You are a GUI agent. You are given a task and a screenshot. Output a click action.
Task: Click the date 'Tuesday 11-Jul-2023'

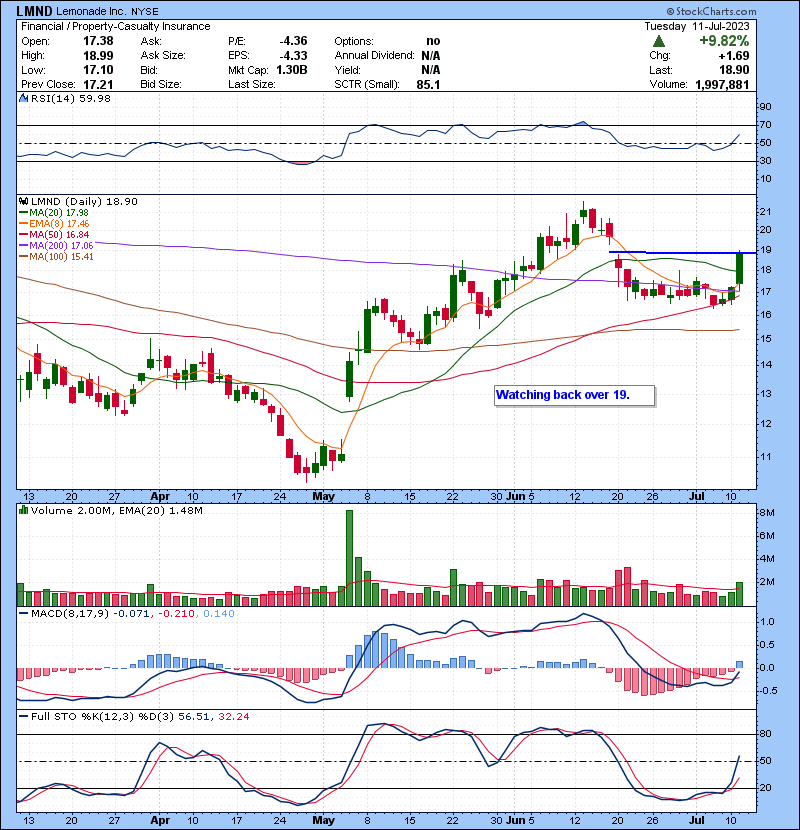tap(697, 26)
